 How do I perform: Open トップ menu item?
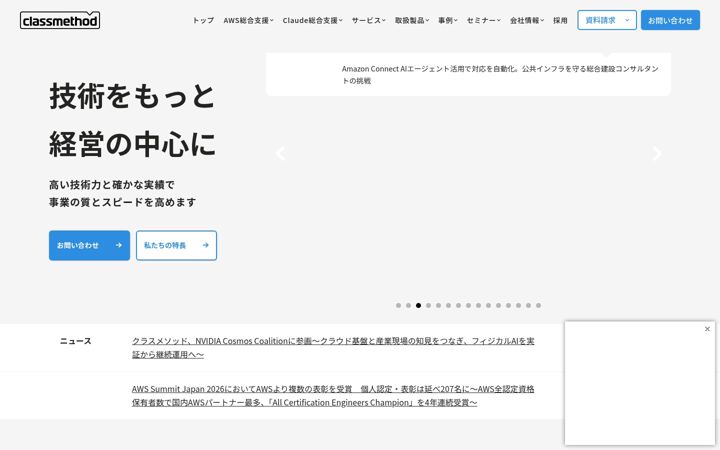click(203, 20)
